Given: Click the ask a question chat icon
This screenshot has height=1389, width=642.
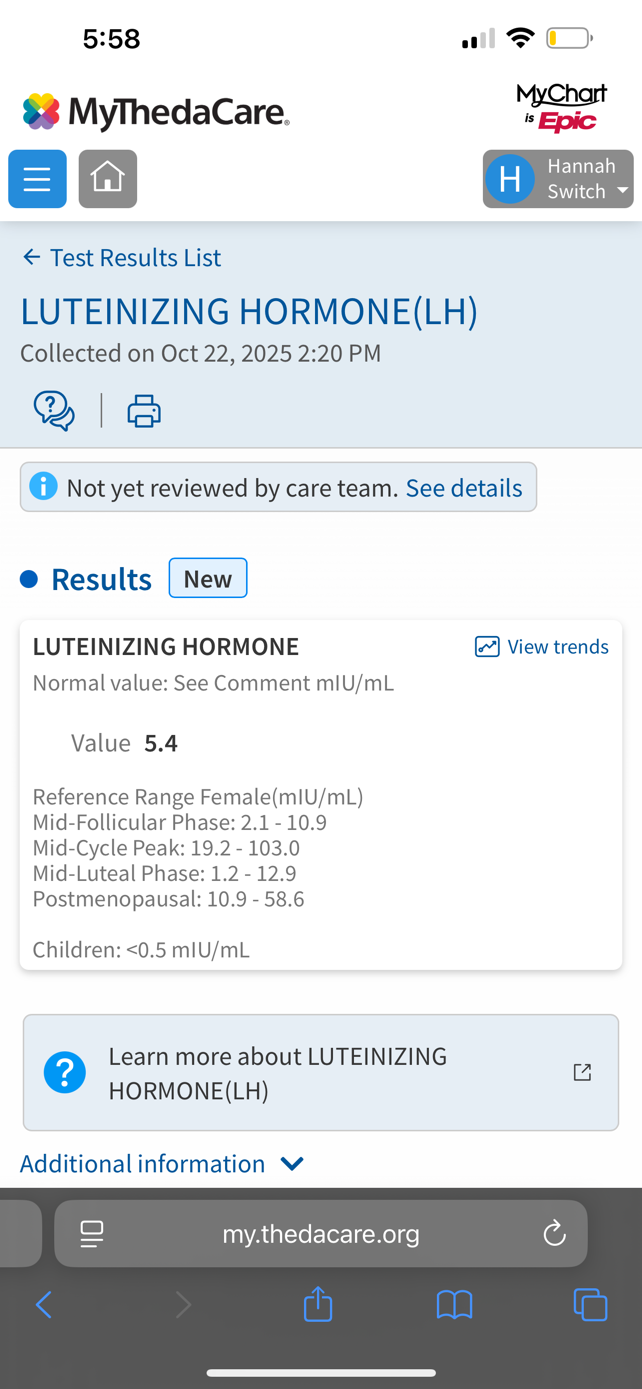Looking at the screenshot, I should [x=54, y=411].
